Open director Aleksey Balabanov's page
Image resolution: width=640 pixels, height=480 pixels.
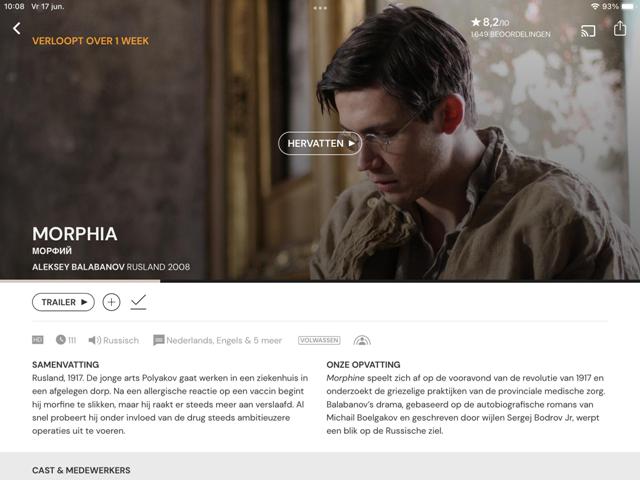(x=78, y=267)
